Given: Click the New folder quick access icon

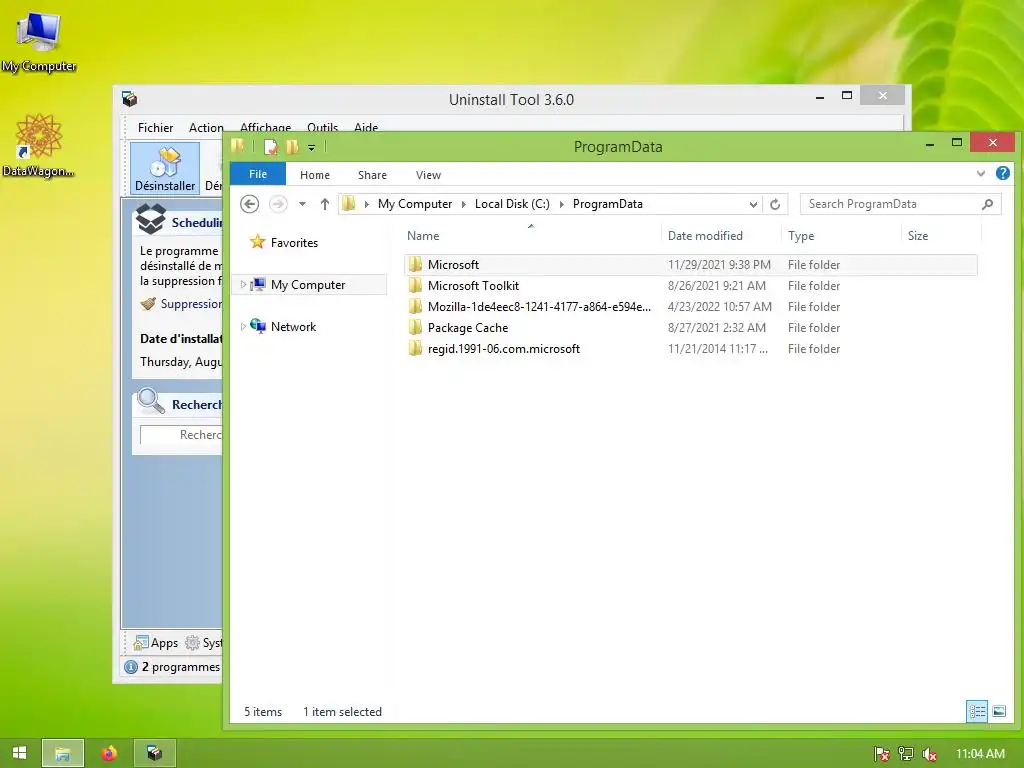Looking at the screenshot, I should tap(293, 147).
